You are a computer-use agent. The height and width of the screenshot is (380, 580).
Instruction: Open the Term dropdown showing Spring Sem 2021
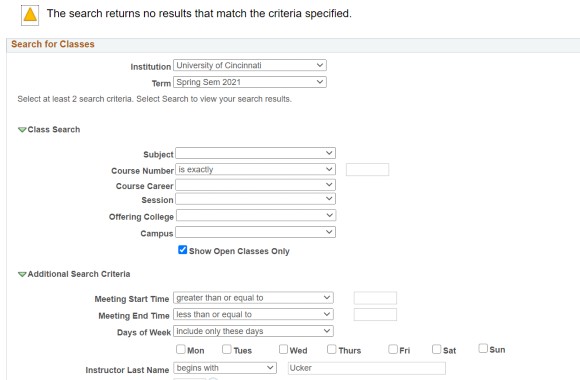pyautogui.click(x=250, y=82)
